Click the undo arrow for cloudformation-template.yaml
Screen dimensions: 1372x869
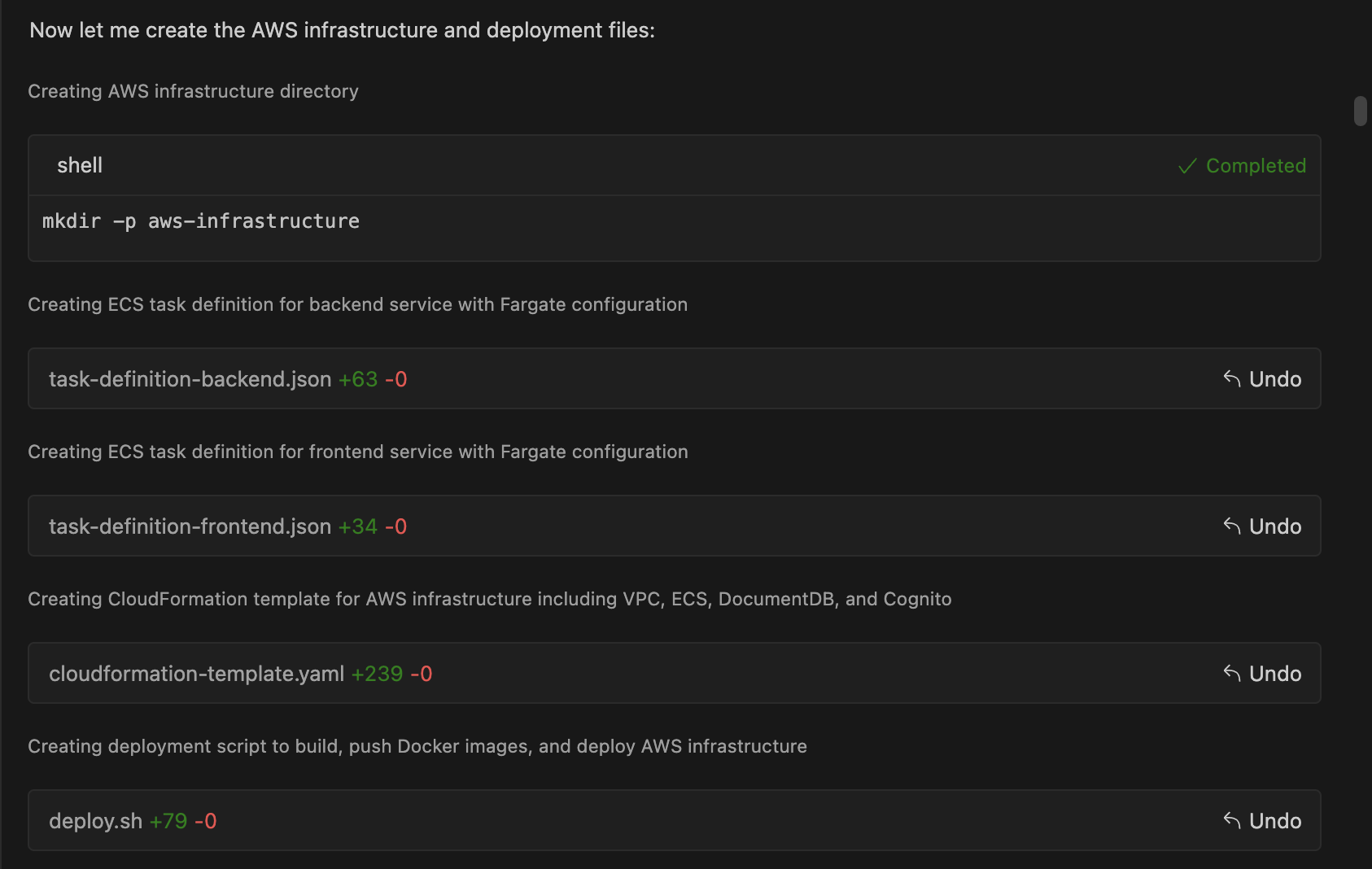tap(1232, 674)
